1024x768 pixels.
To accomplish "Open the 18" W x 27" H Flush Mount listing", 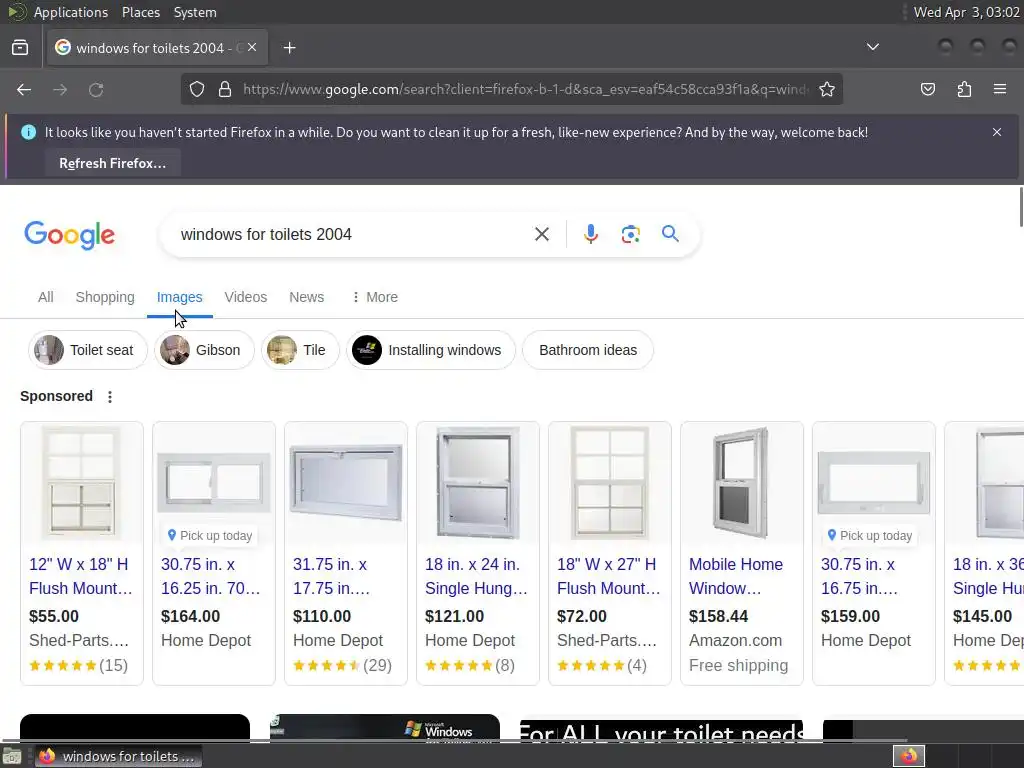I will tap(608, 576).
